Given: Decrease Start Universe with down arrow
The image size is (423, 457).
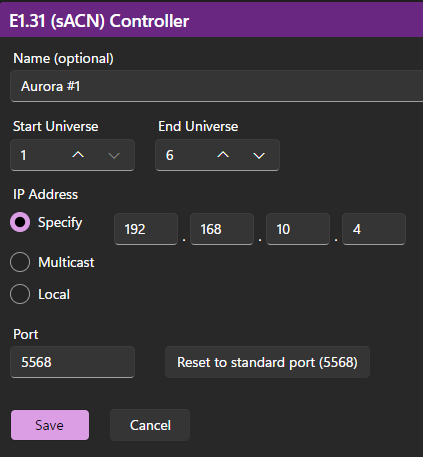Looking at the screenshot, I should click(x=114, y=155).
